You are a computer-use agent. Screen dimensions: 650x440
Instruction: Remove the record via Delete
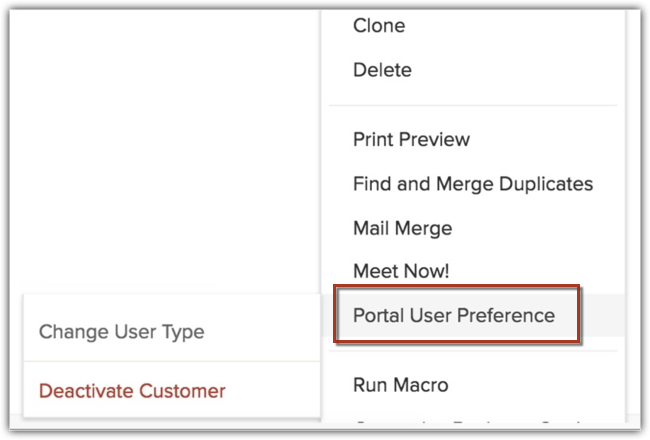[x=382, y=70]
